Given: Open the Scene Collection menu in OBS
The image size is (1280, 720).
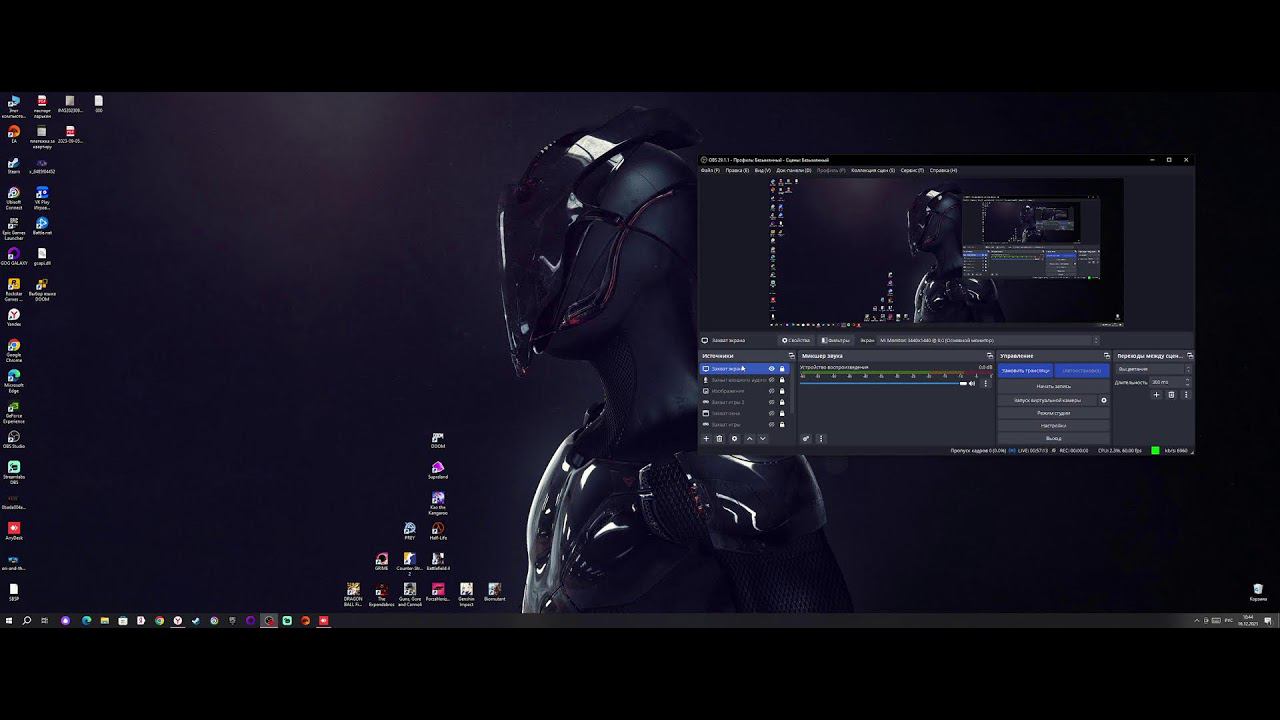Looking at the screenshot, I should [x=872, y=171].
